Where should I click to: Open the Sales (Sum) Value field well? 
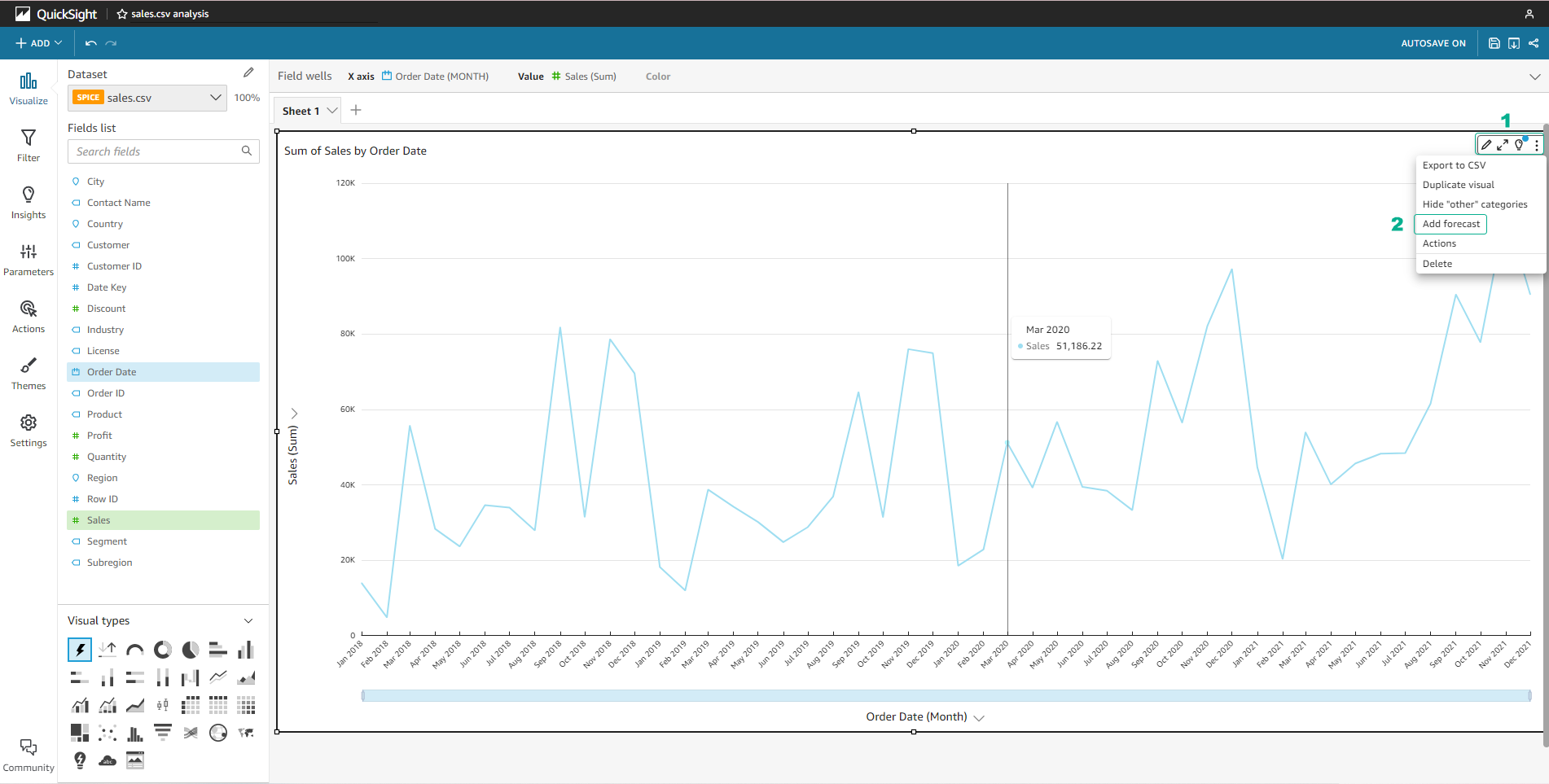[x=584, y=77]
